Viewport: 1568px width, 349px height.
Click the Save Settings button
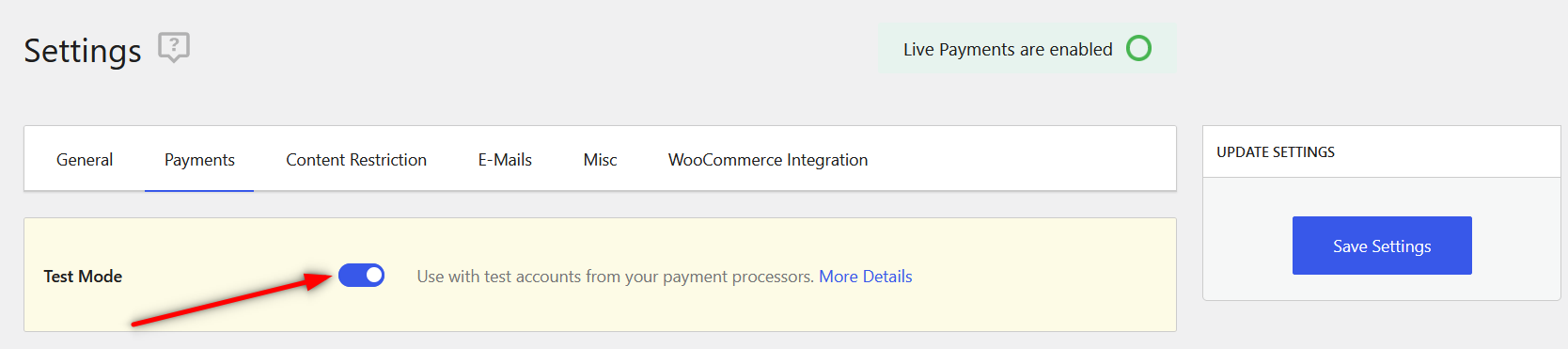(1382, 246)
